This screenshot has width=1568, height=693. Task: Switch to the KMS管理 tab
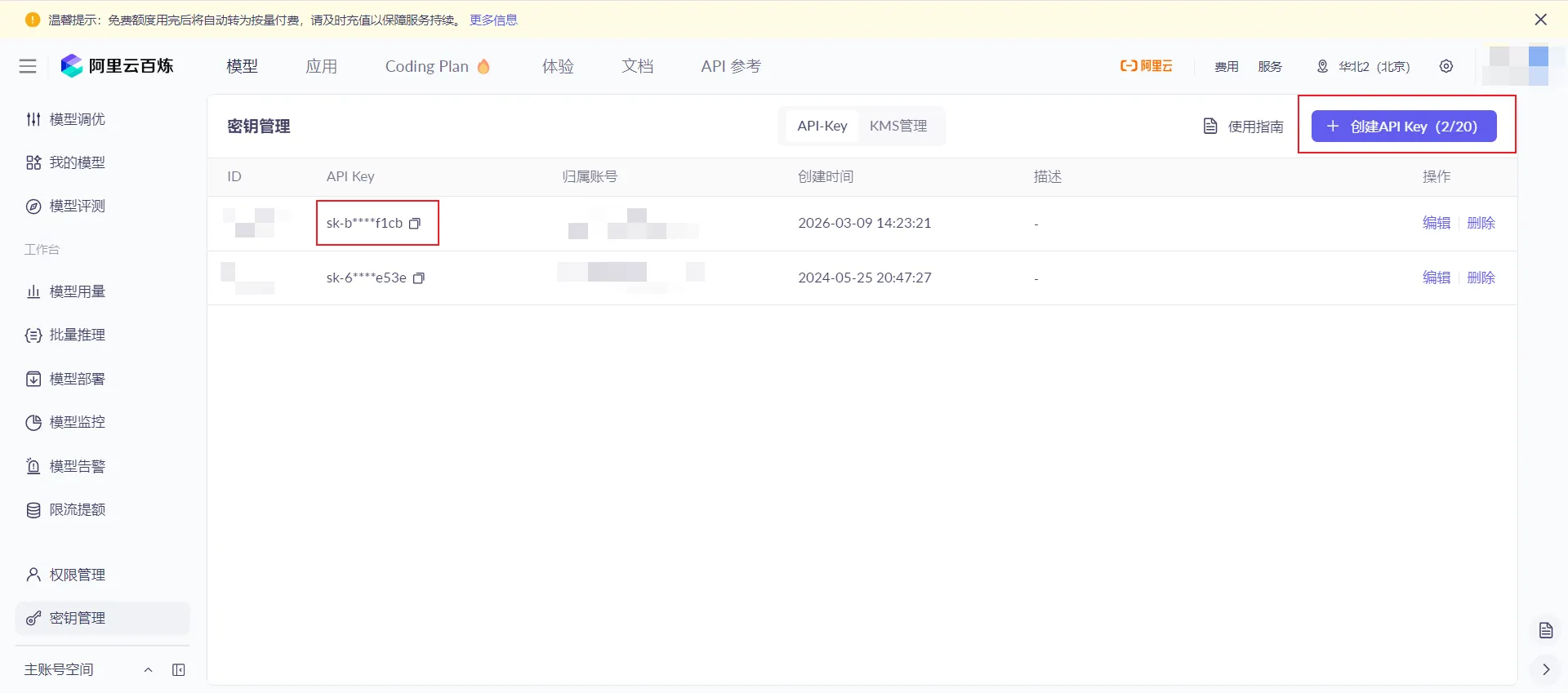coord(898,126)
